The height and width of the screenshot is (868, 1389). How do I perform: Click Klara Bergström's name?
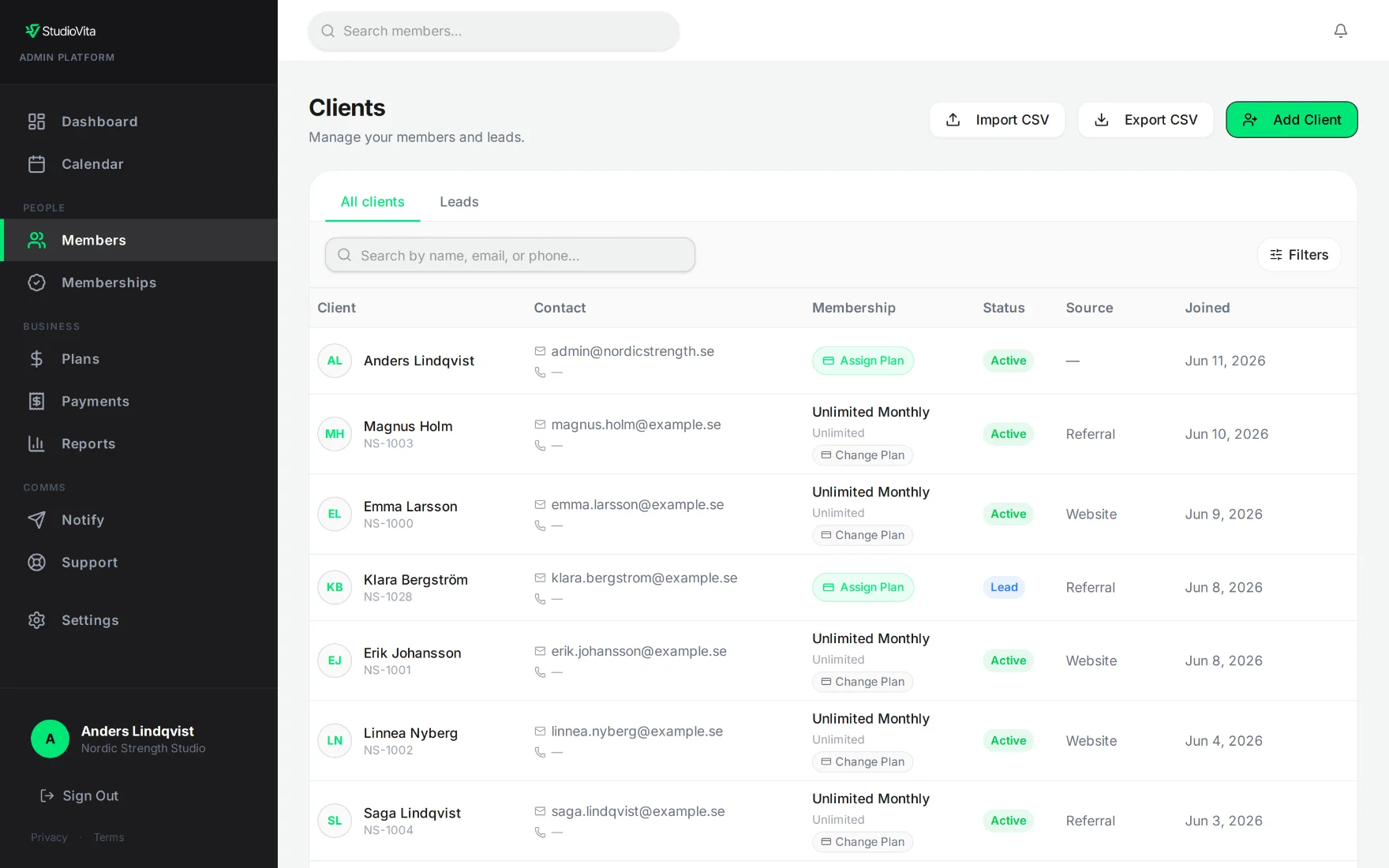416,580
